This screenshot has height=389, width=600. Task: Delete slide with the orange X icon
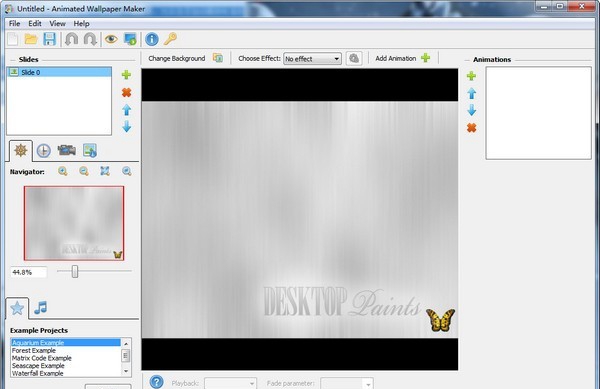[x=126, y=92]
